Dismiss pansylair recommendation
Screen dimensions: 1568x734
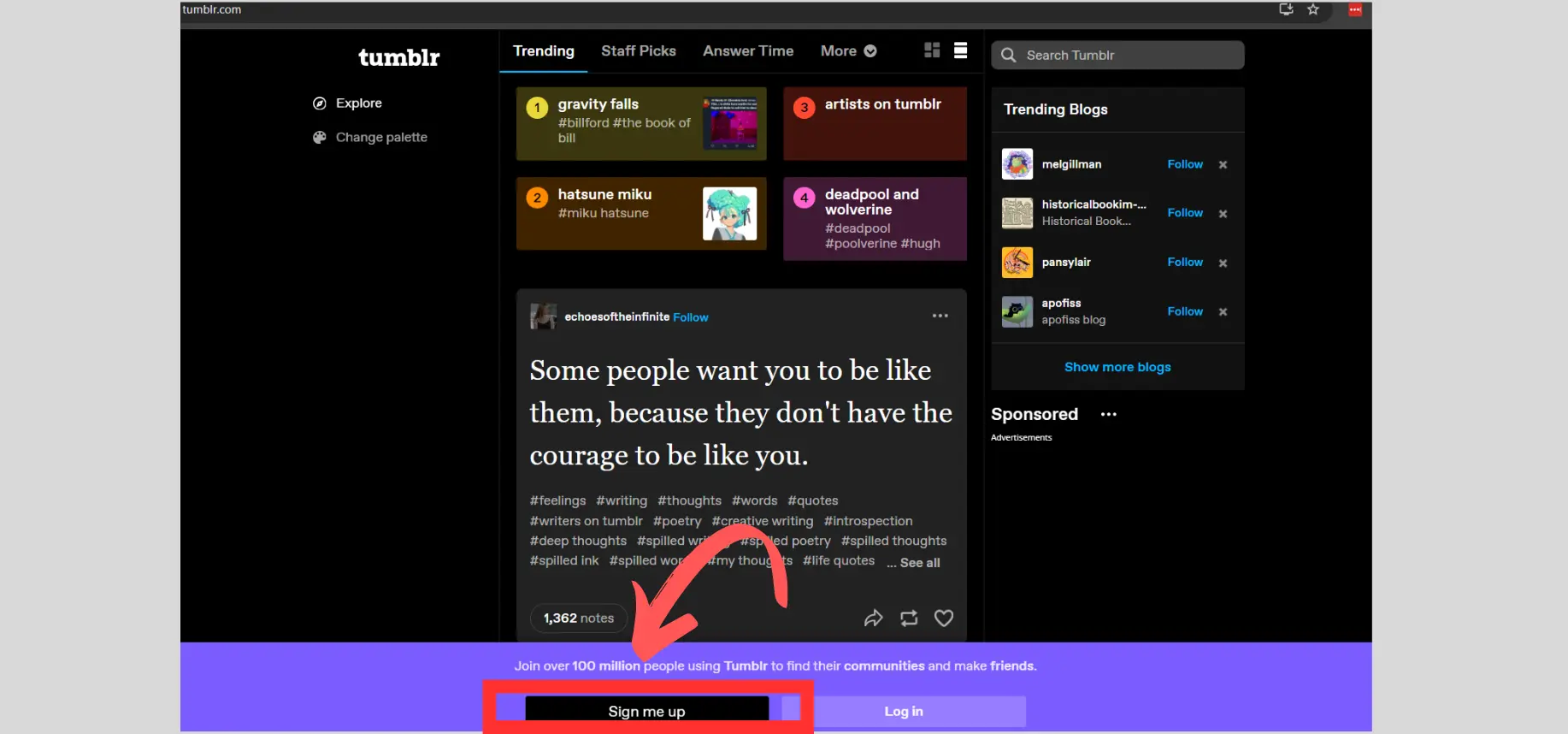click(x=1223, y=263)
